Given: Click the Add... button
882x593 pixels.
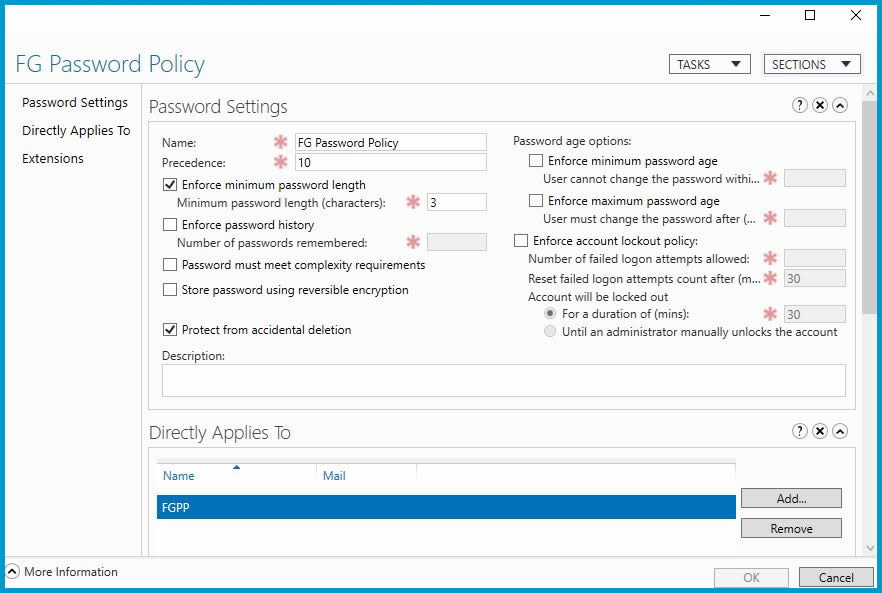Looking at the screenshot, I should (791, 498).
